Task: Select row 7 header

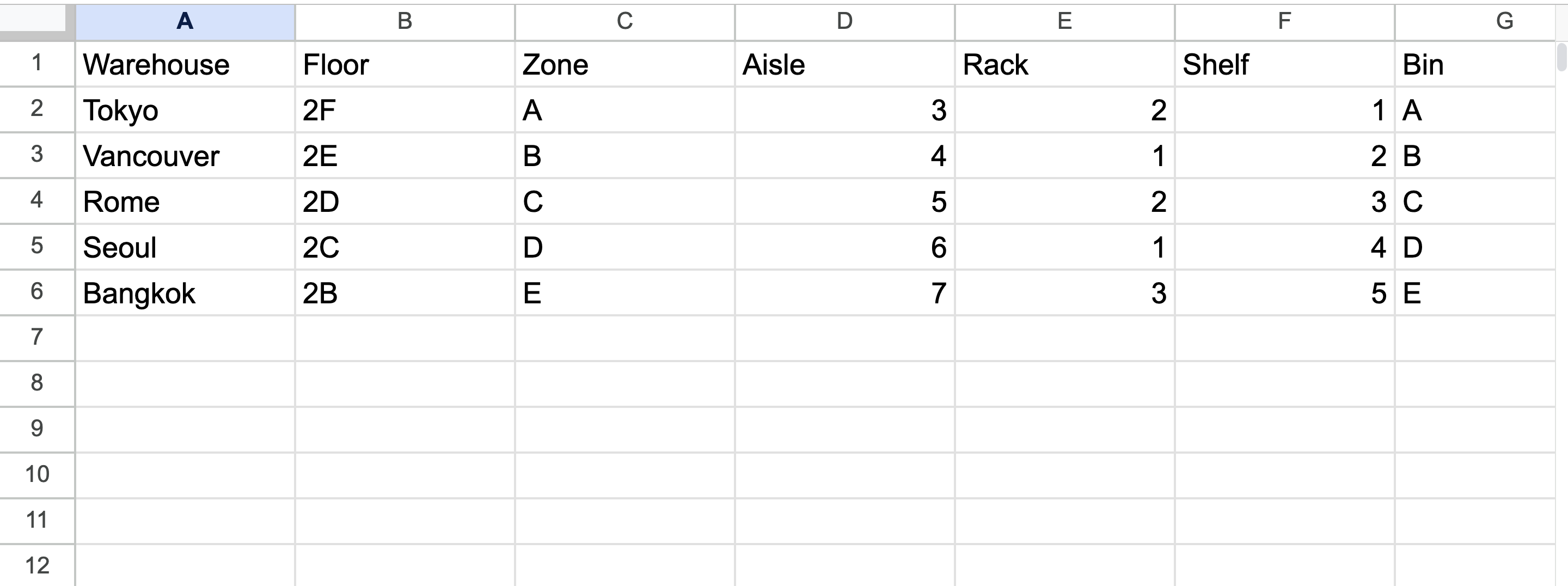Action: click(x=36, y=338)
